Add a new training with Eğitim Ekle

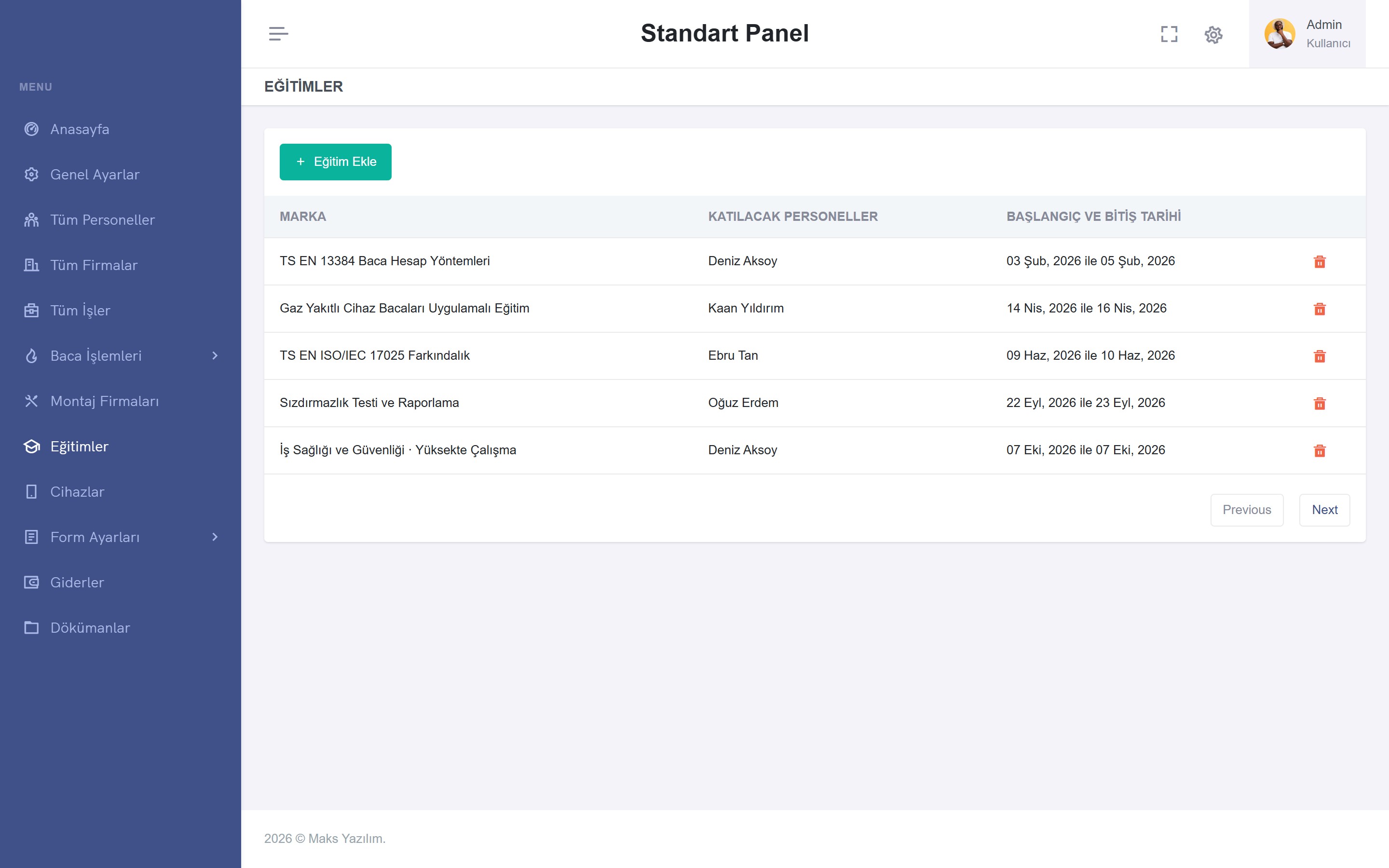[335, 162]
